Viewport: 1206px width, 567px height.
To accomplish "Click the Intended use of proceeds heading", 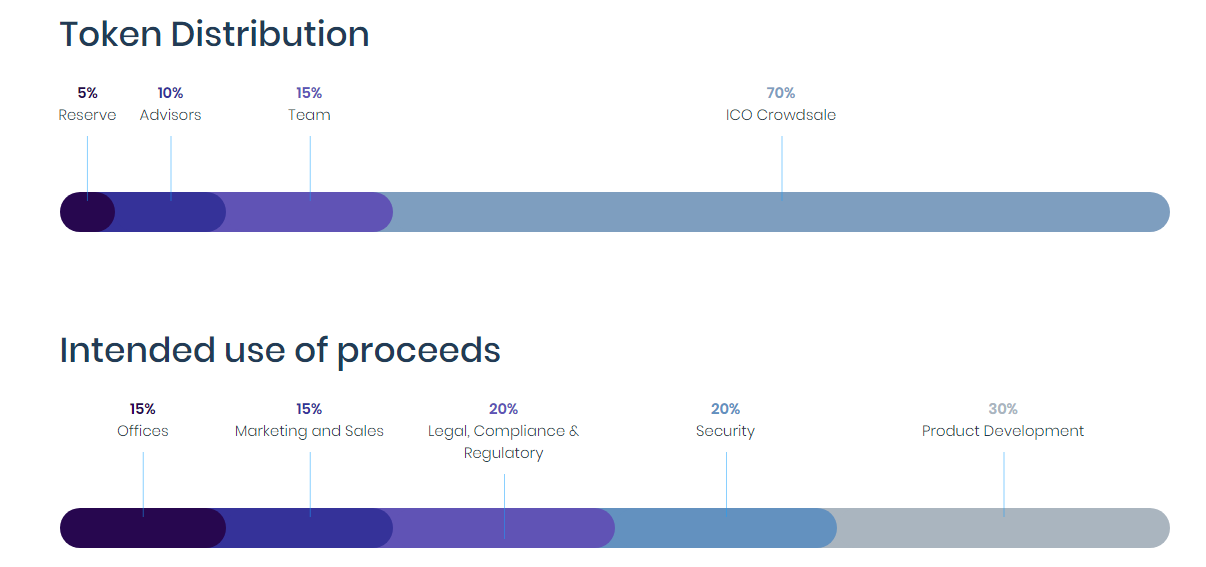I will pyautogui.click(x=280, y=350).
